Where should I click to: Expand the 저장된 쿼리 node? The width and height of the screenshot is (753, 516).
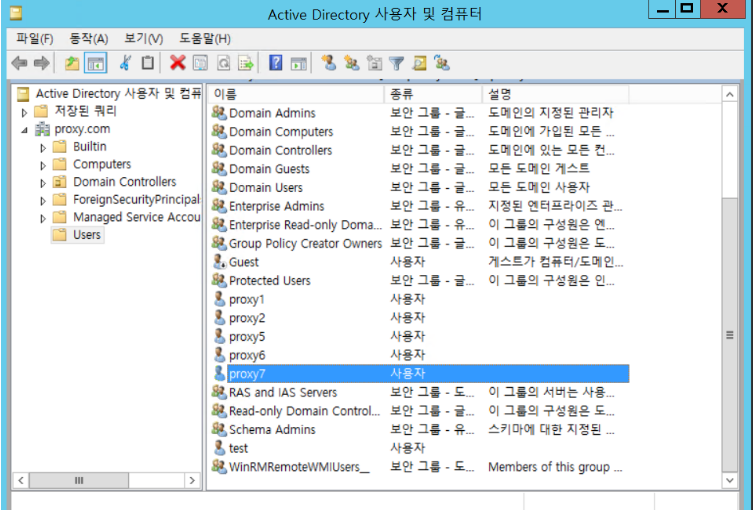24,112
